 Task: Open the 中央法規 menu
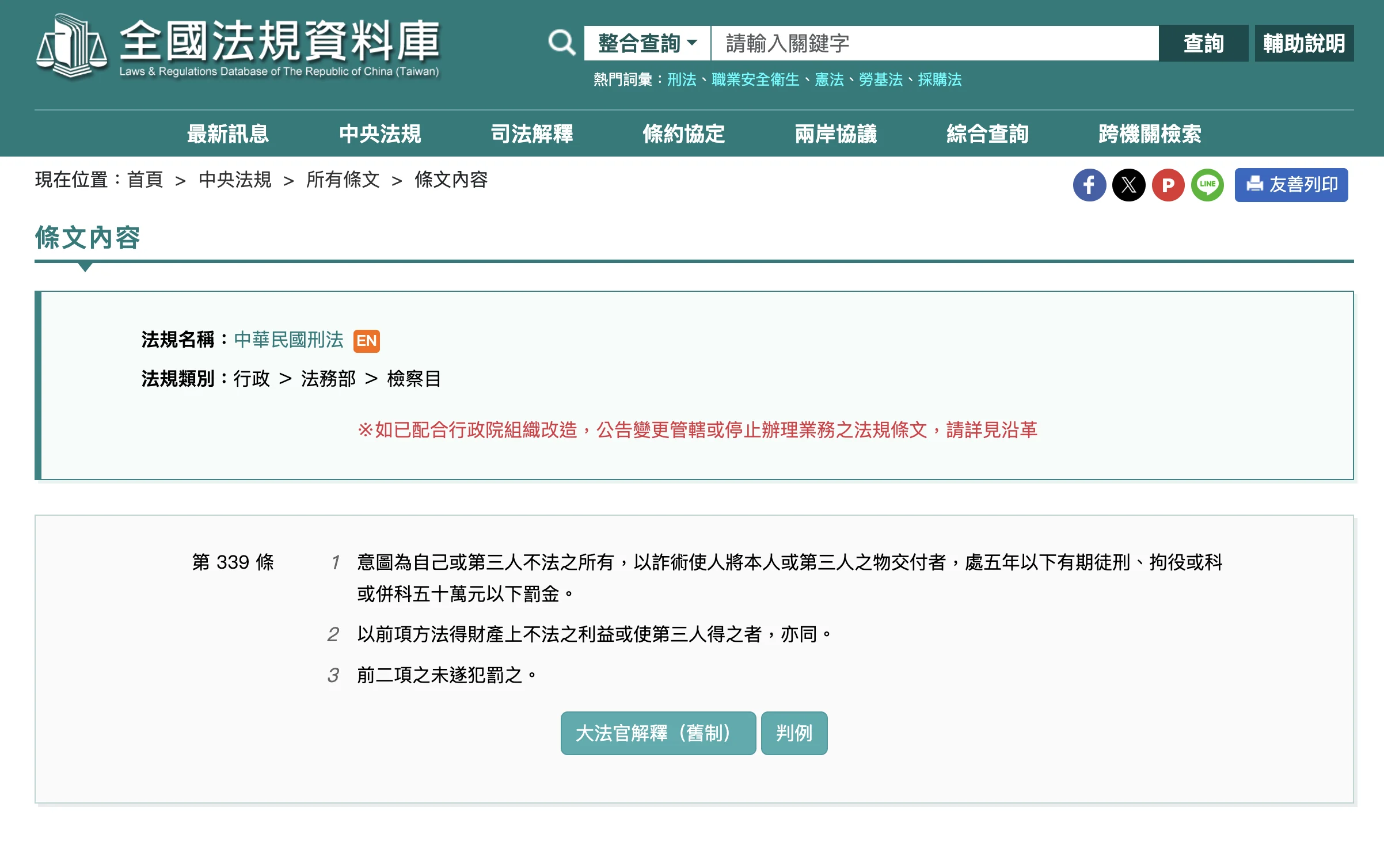[380, 134]
